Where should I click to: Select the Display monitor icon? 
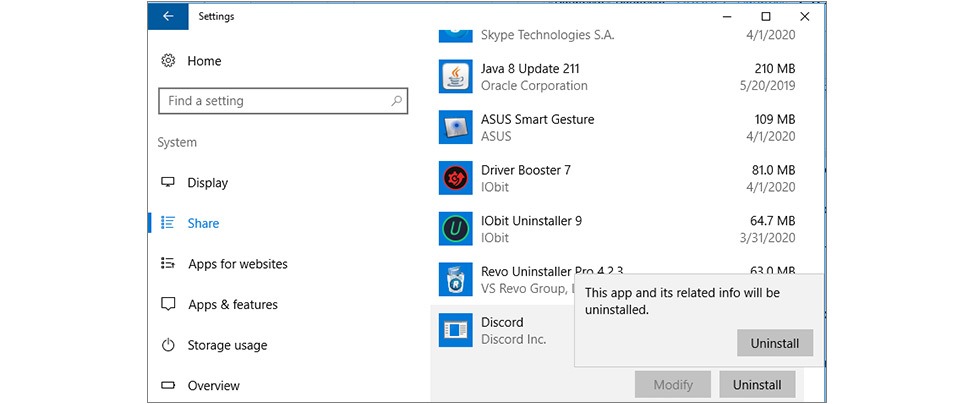168,183
